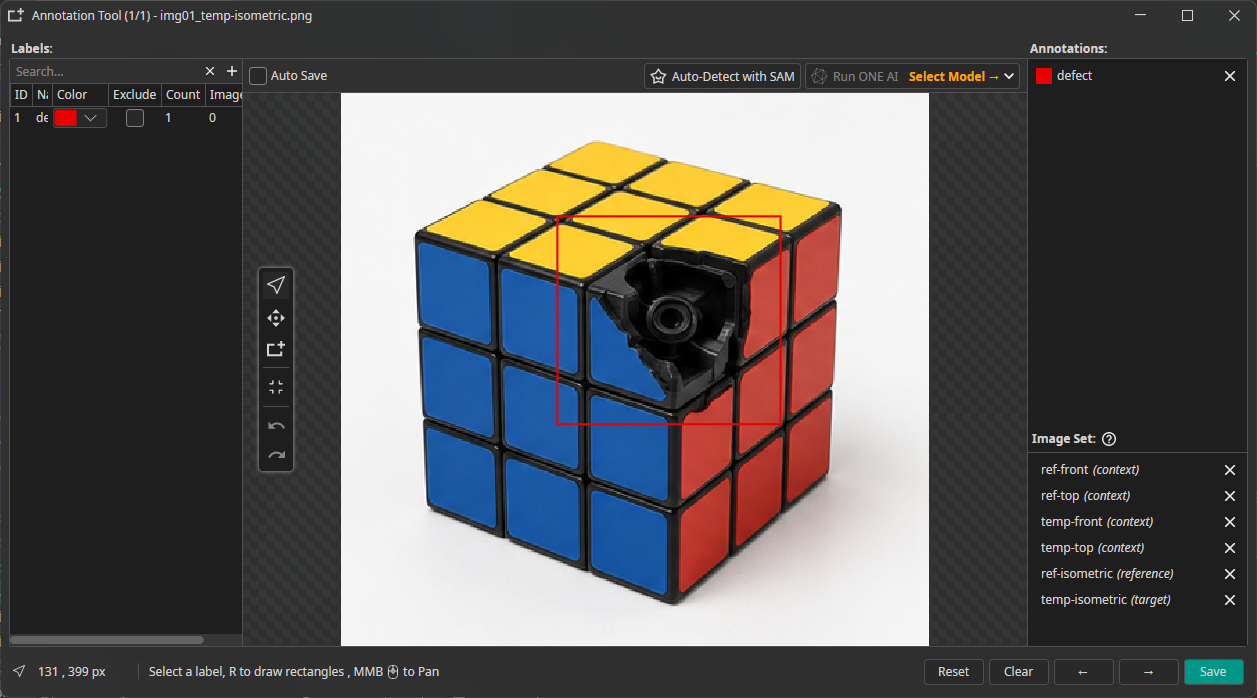Go to next image with right arrow
Viewport: 1257px width, 698px height.
[x=1148, y=672]
